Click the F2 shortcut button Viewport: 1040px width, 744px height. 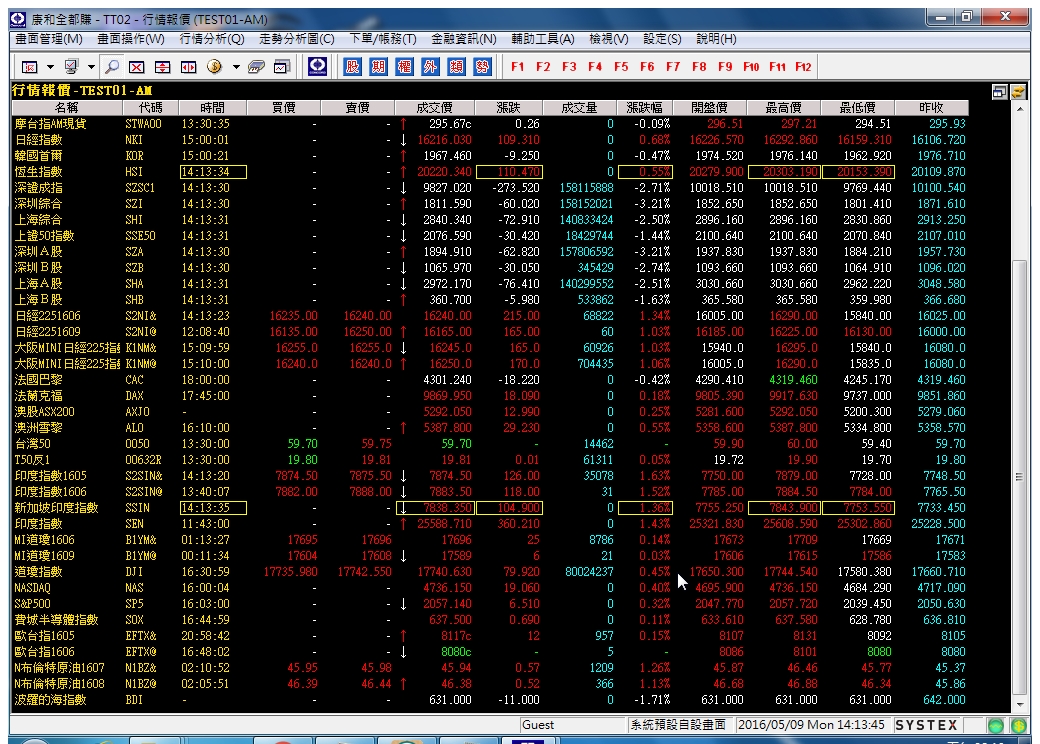543,67
